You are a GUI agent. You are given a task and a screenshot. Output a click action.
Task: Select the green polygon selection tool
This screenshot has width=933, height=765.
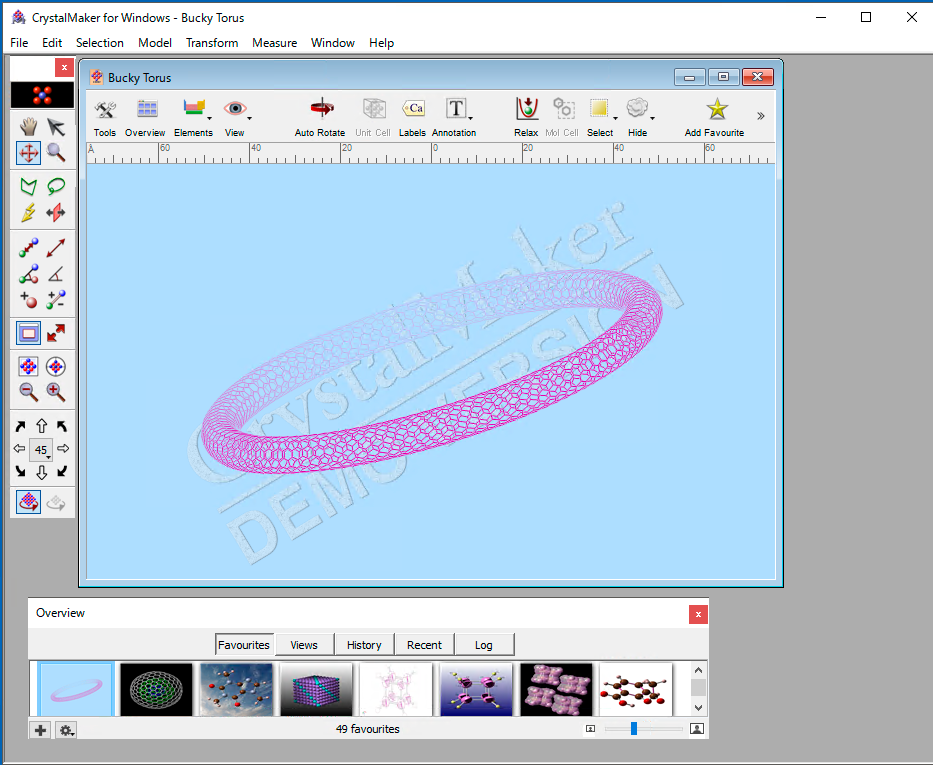click(28, 187)
